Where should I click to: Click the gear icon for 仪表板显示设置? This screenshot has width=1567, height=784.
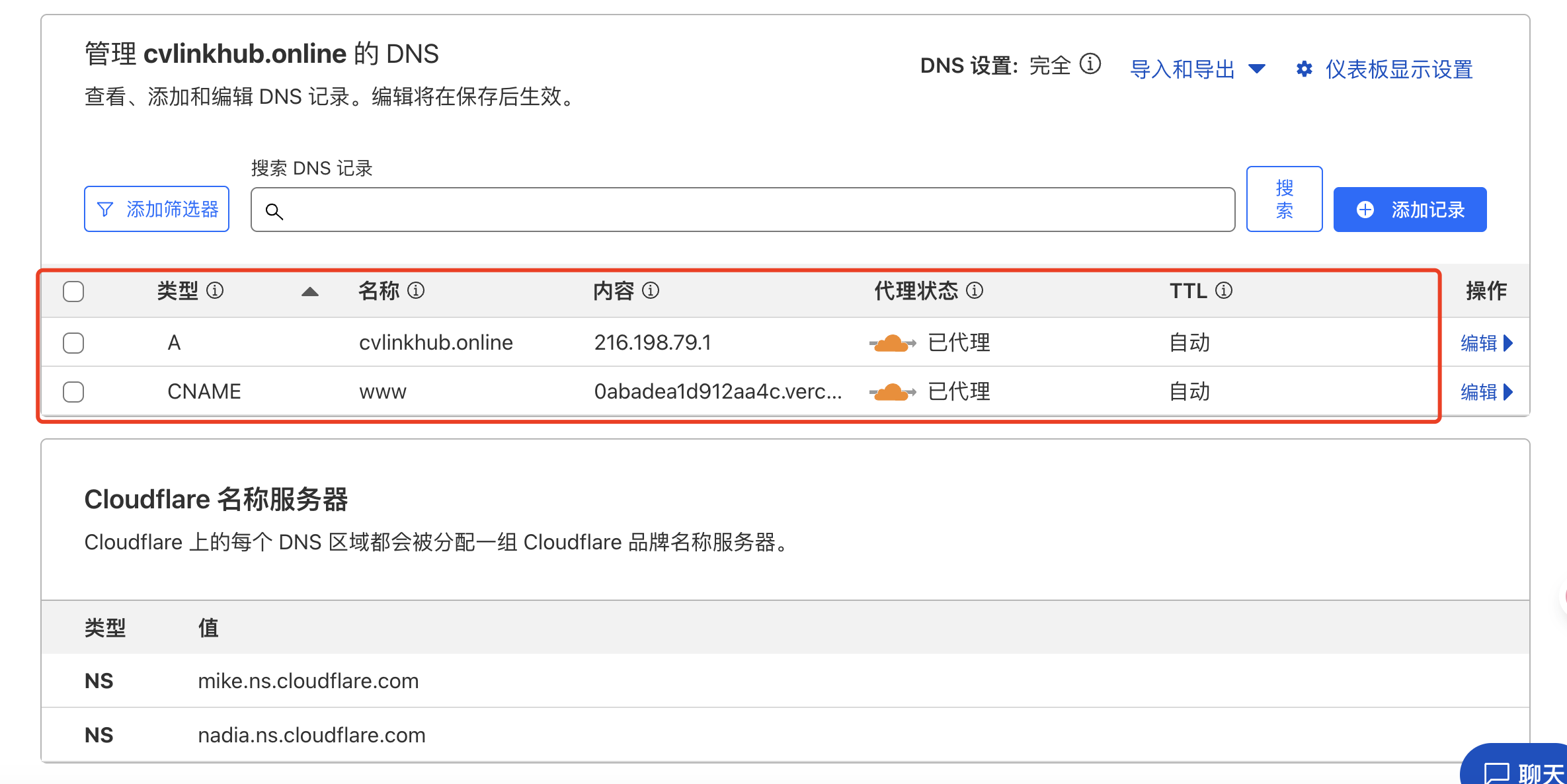tap(1304, 69)
